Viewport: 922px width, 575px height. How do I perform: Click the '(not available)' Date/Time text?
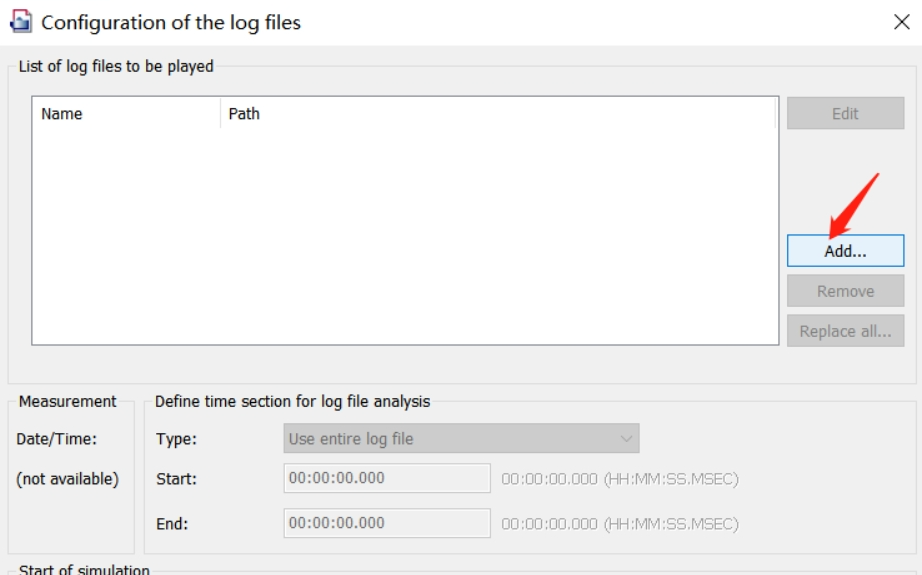(x=67, y=479)
